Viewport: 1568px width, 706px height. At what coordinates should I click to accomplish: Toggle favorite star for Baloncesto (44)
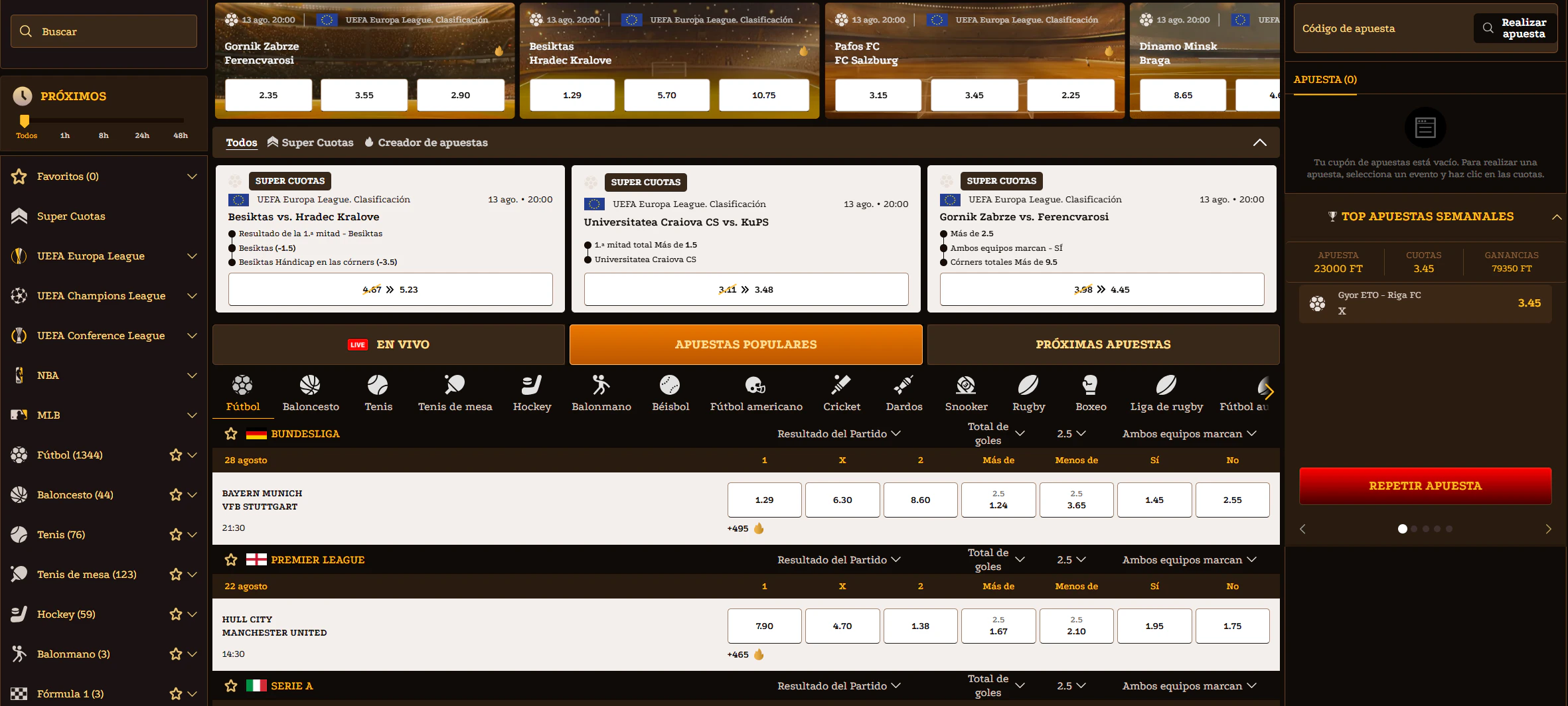pos(175,495)
